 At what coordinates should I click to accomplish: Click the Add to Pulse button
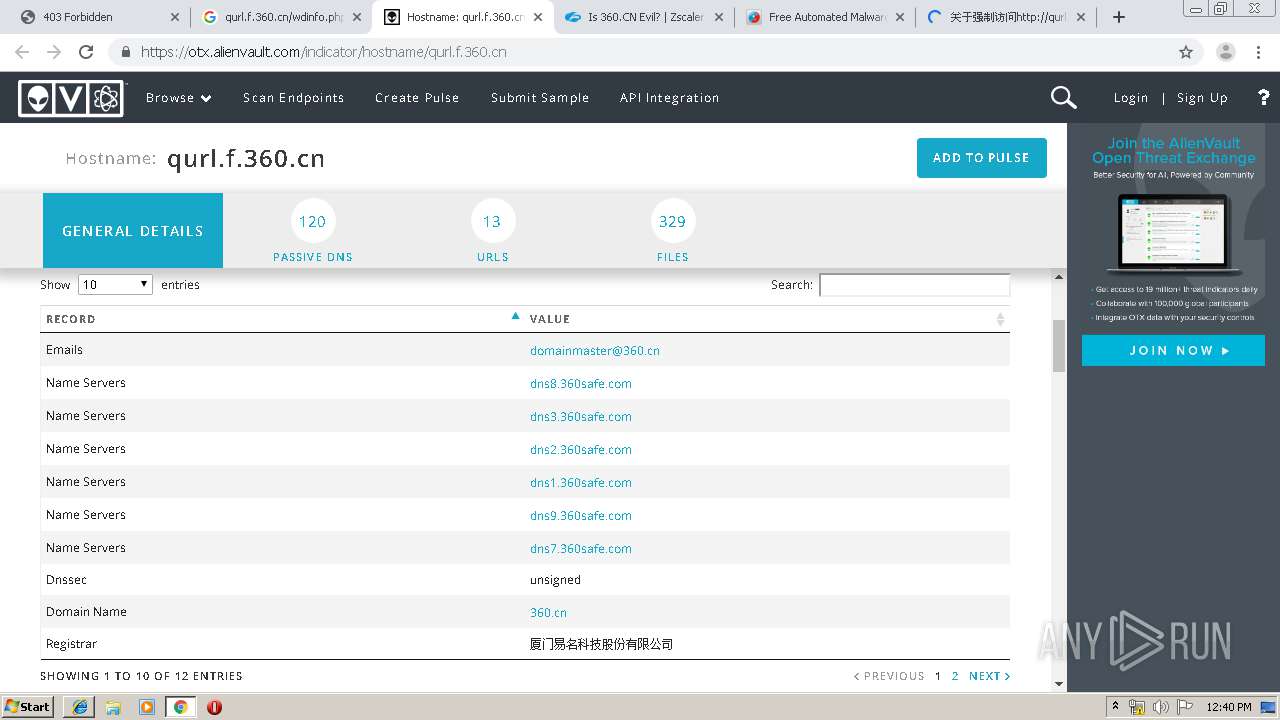click(x=981, y=158)
